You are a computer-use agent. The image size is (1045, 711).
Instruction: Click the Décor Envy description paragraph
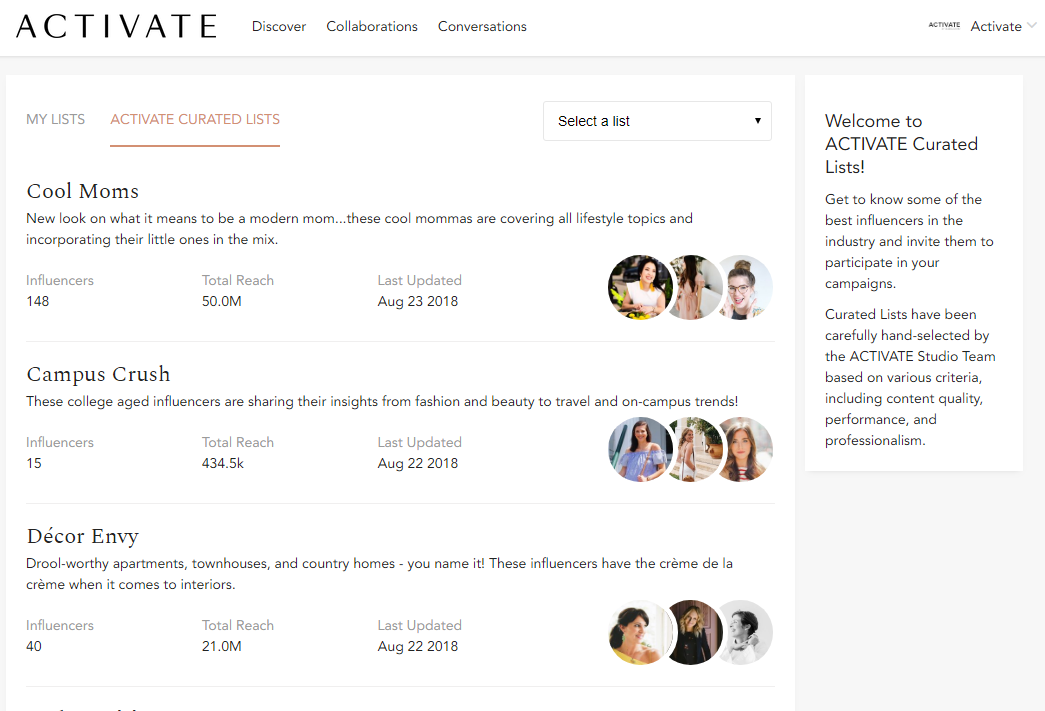(x=379, y=574)
